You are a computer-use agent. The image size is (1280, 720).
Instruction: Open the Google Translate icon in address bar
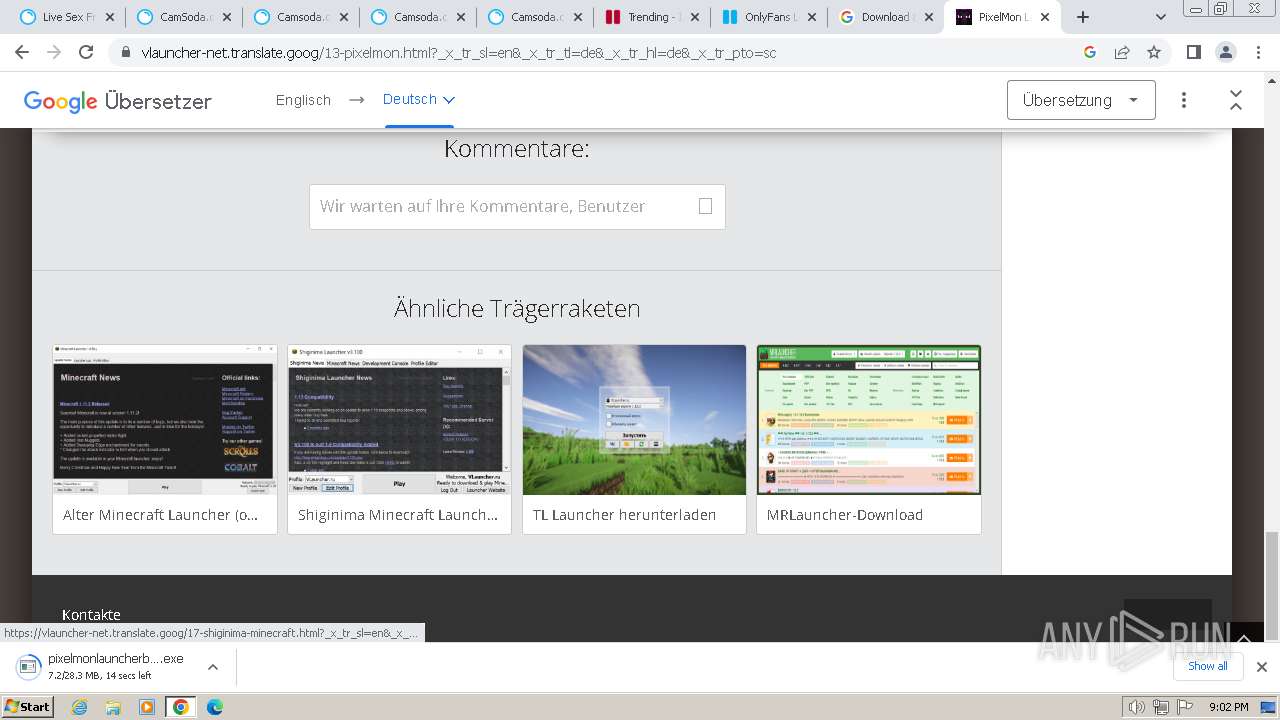click(x=1090, y=53)
